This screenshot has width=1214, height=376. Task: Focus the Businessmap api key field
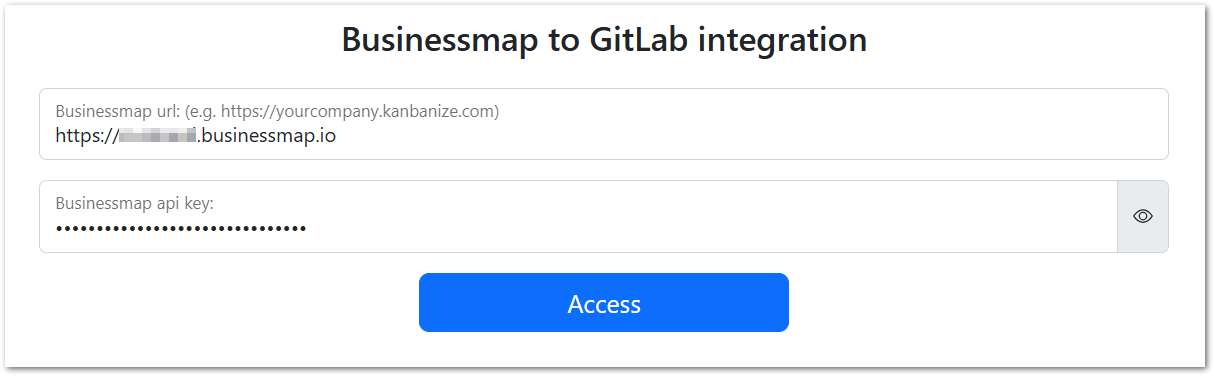coord(578,216)
